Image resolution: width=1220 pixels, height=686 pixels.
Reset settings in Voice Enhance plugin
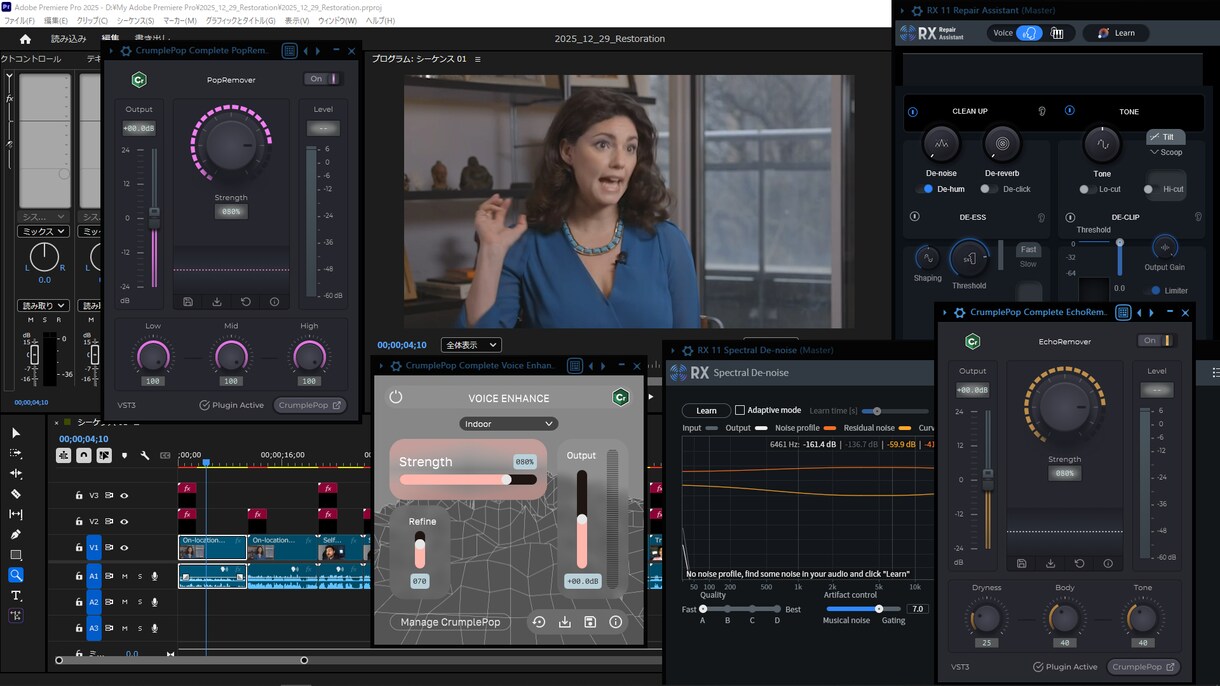539,622
